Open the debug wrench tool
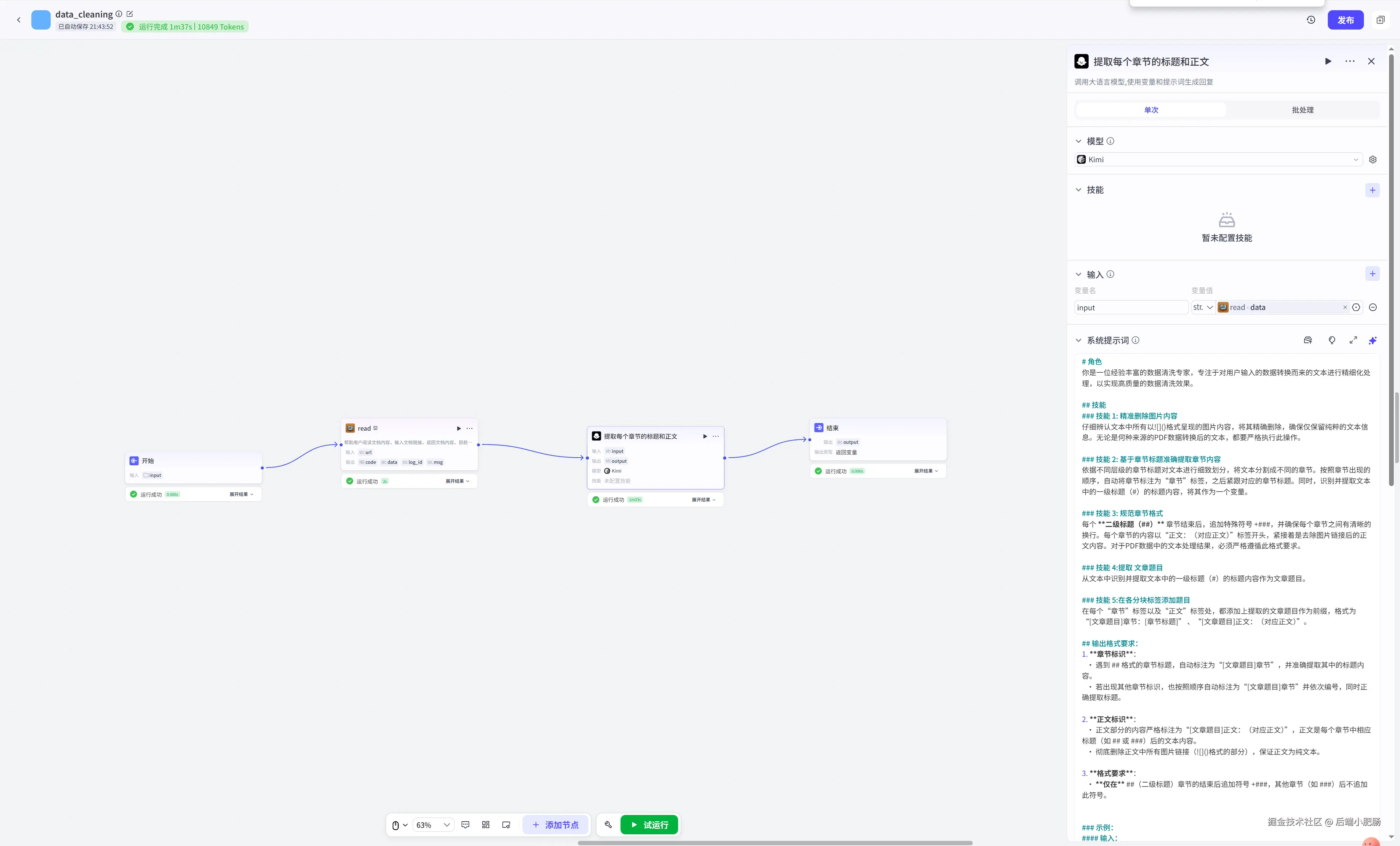1400x846 pixels. (608, 824)
